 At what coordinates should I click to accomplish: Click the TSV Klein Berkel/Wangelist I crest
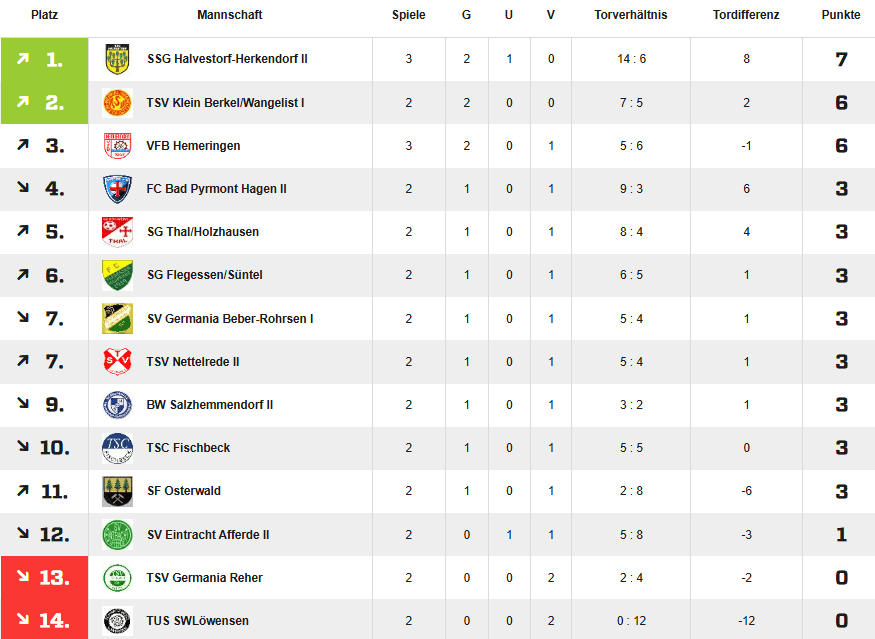click(117, 103)
